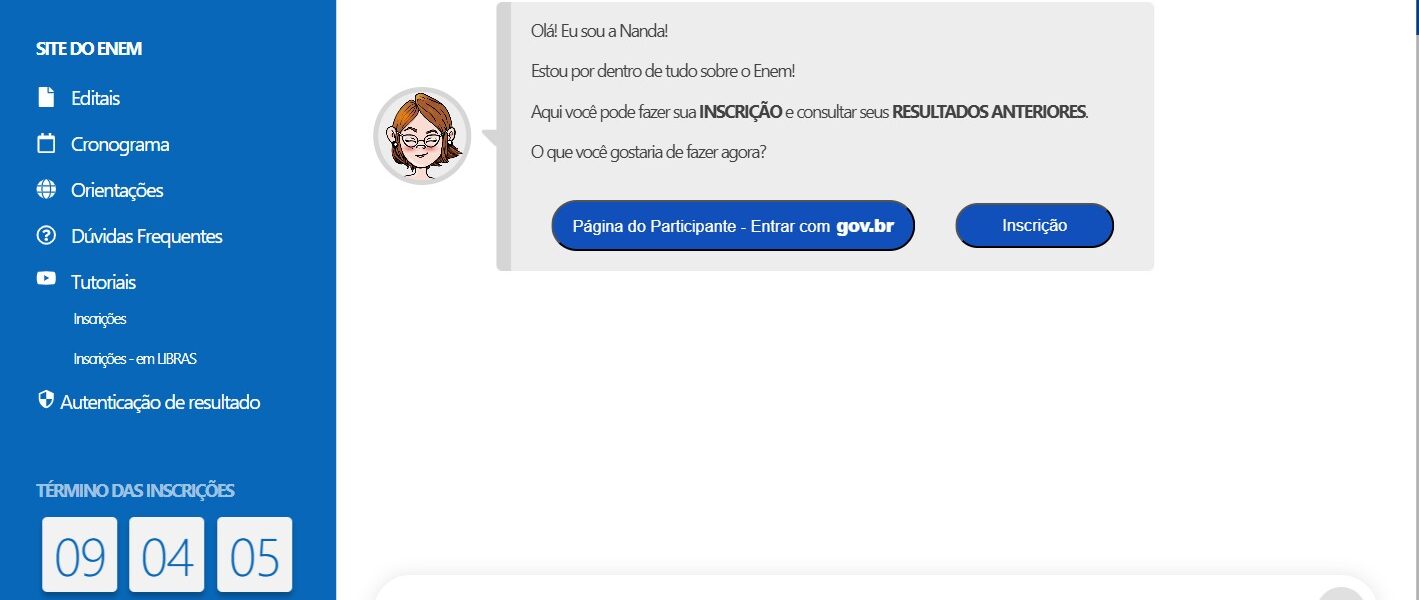This screenshot has width=1419, height=600.
Task: Open the Editais menu link
Action: [x=96, y=98]
